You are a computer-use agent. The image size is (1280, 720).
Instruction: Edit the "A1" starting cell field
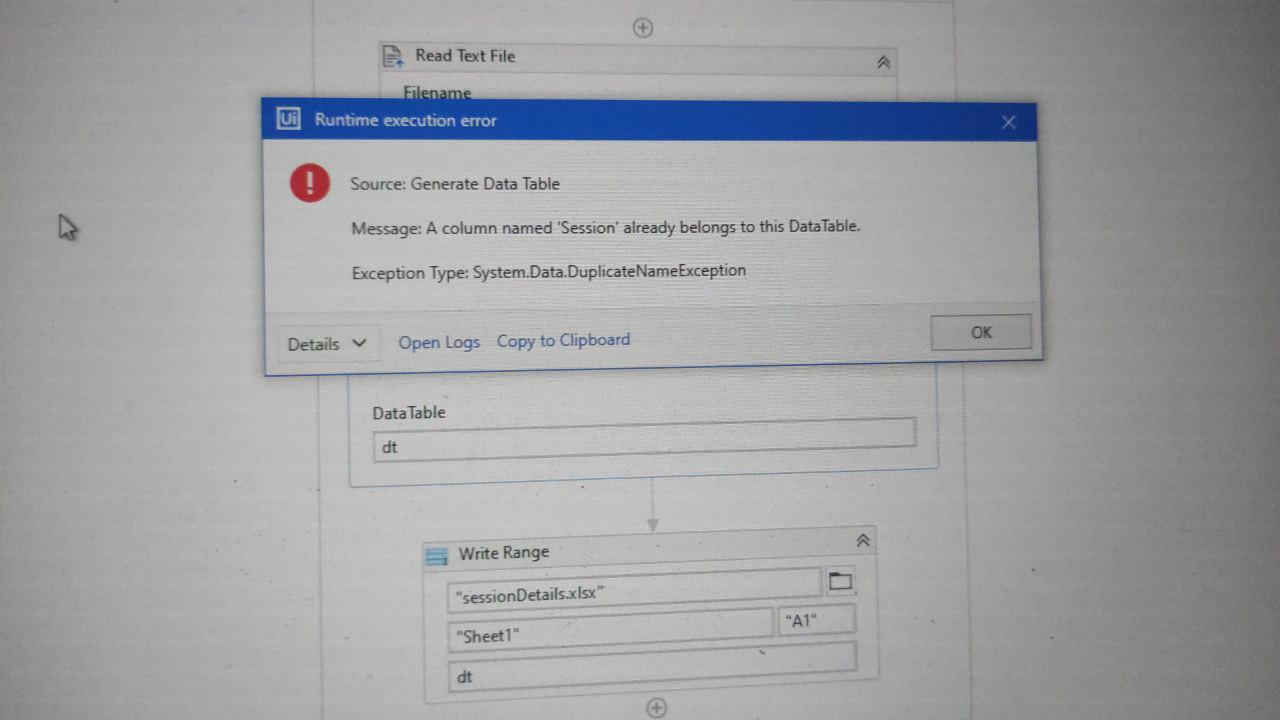tap(816, 620)
